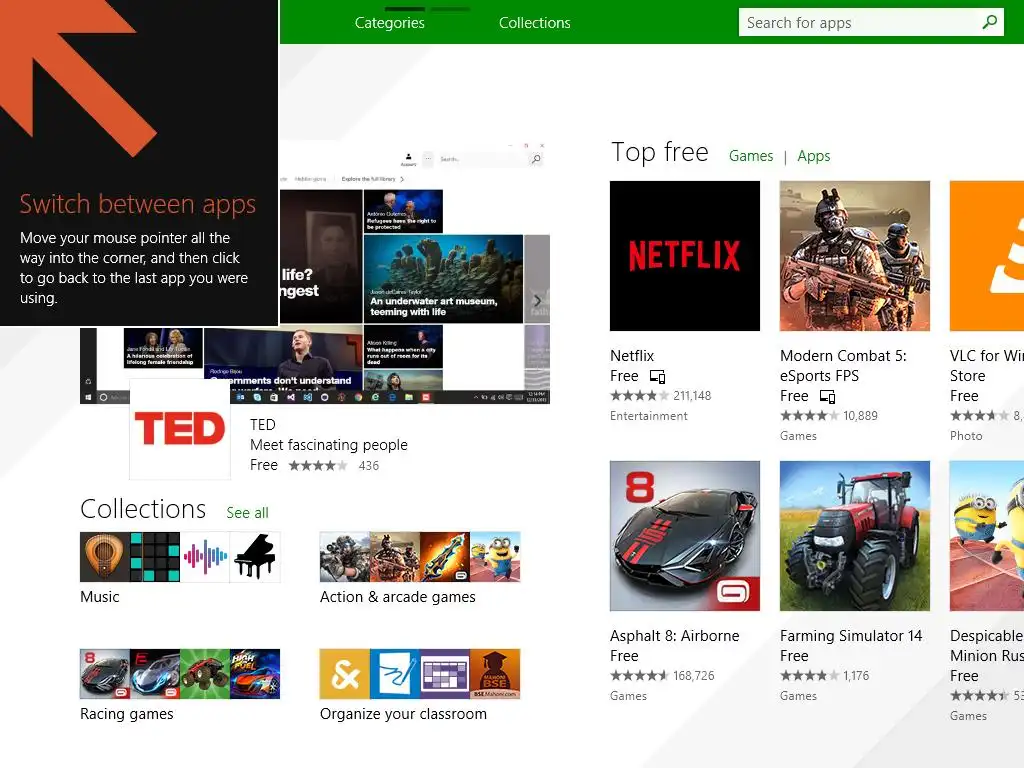Open the Collections menu in top bar

pyautogui.click(x=534, y=23)
